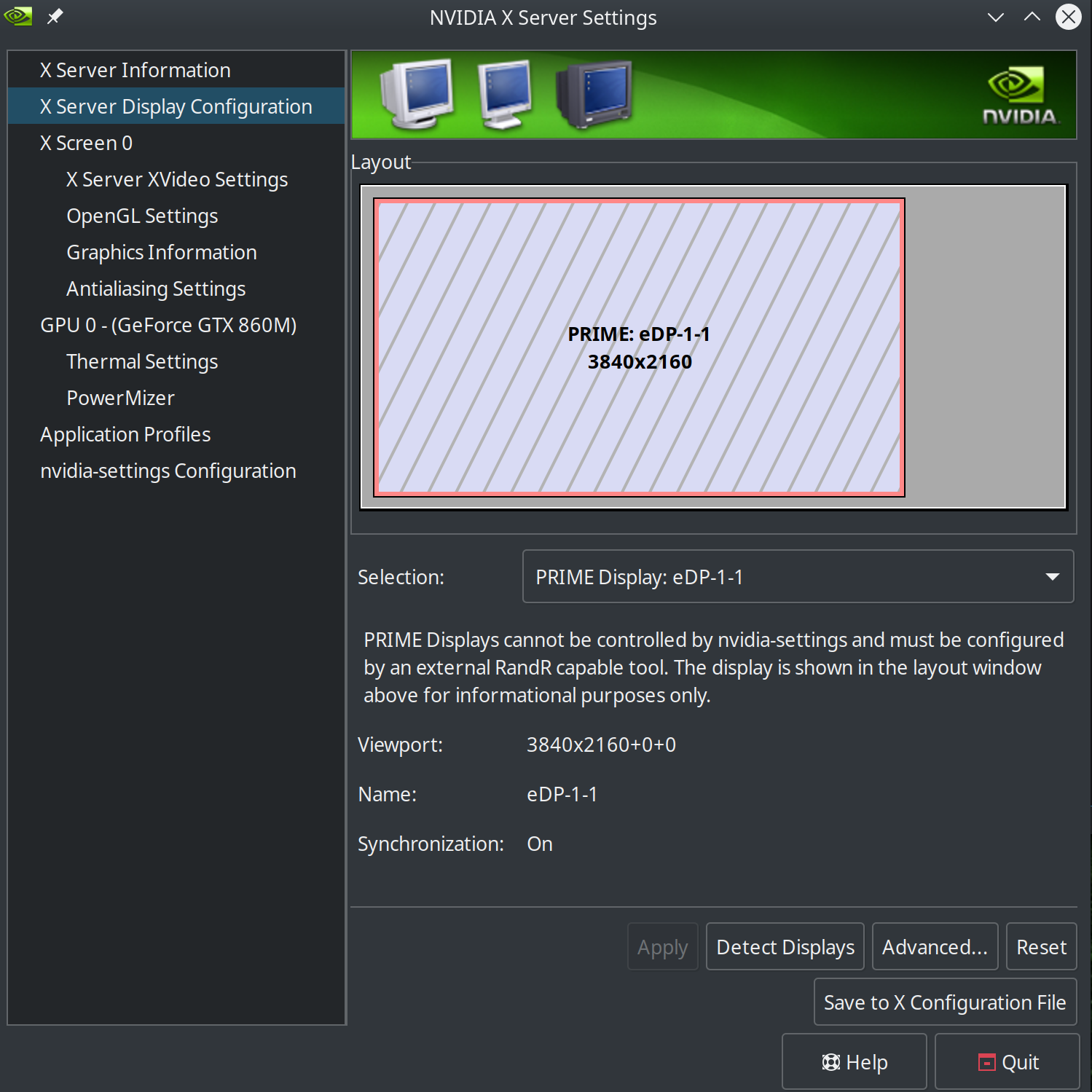Open the Selection display dropdown
Screen dimensions: 1092x1092
coord(798,576)
